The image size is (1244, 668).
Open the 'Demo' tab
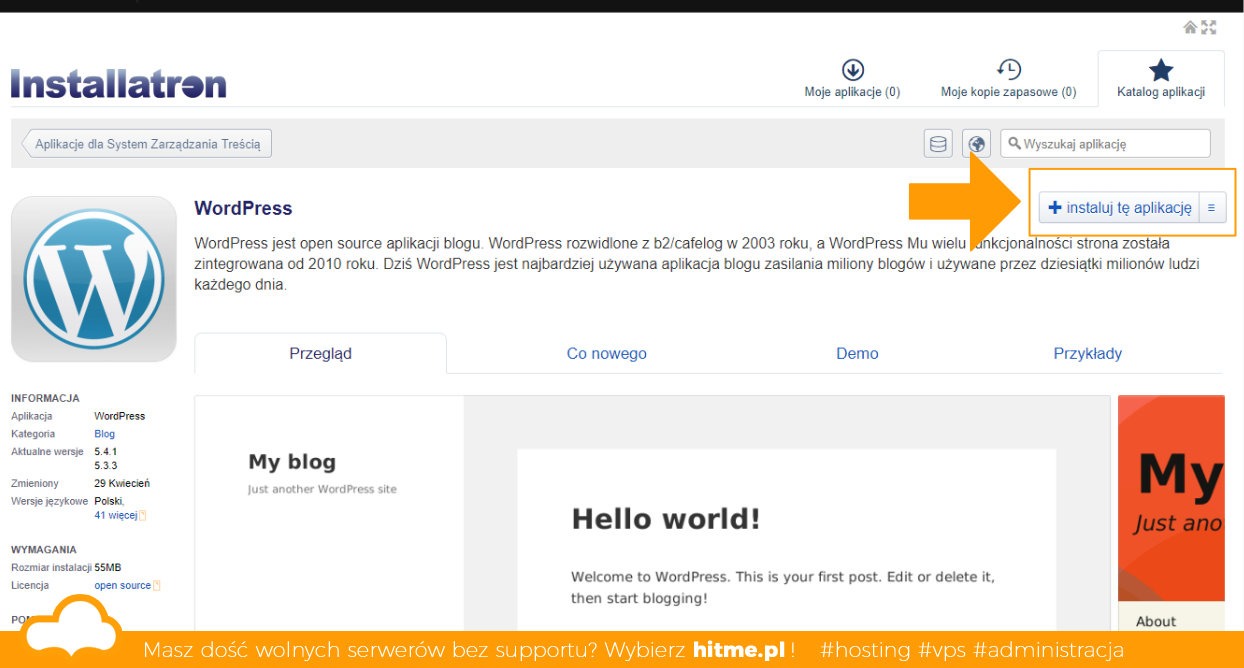pyautogui.click(x=857, y=353)
